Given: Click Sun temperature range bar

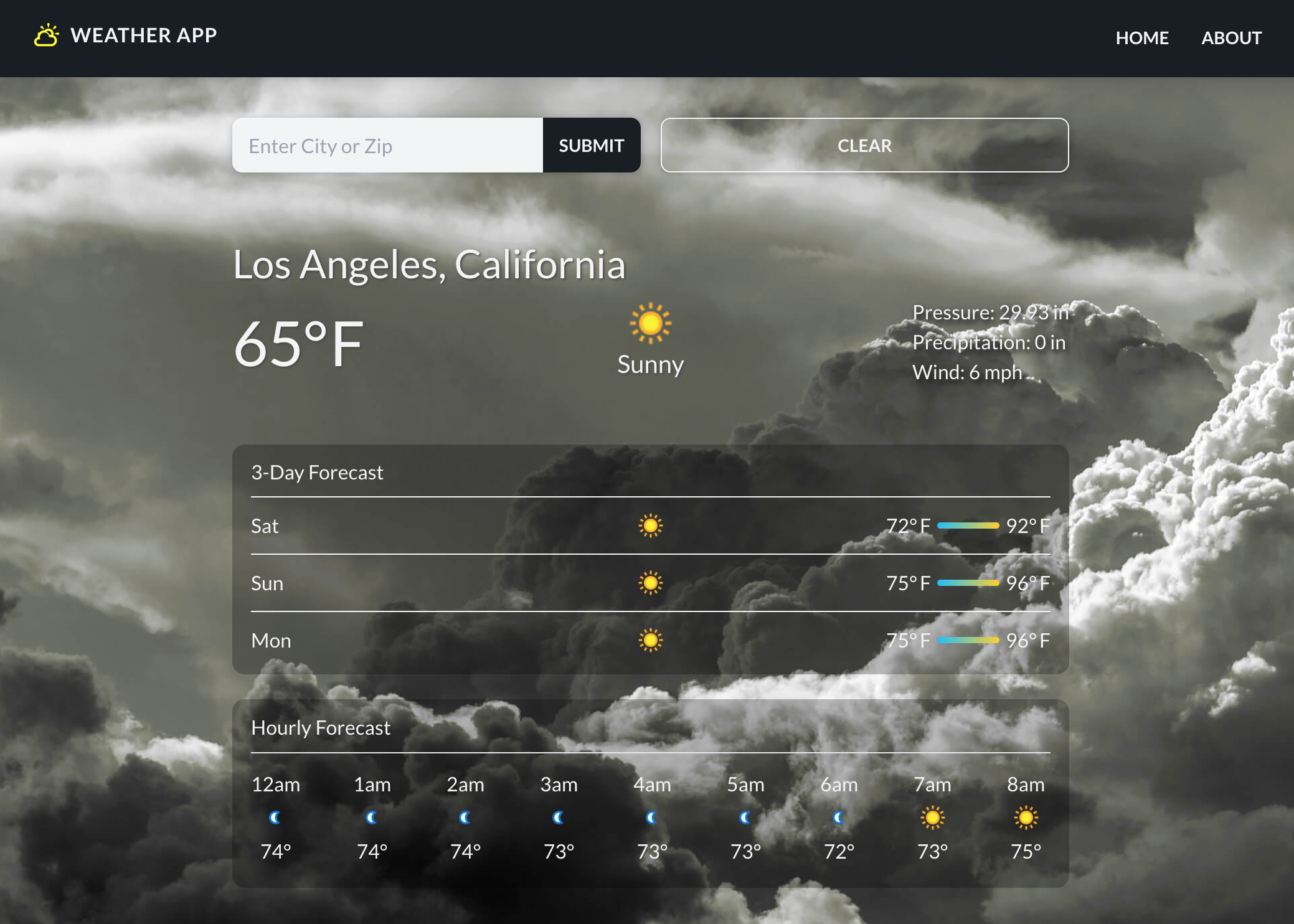Looking at the screenshot, I should point(968,583).
